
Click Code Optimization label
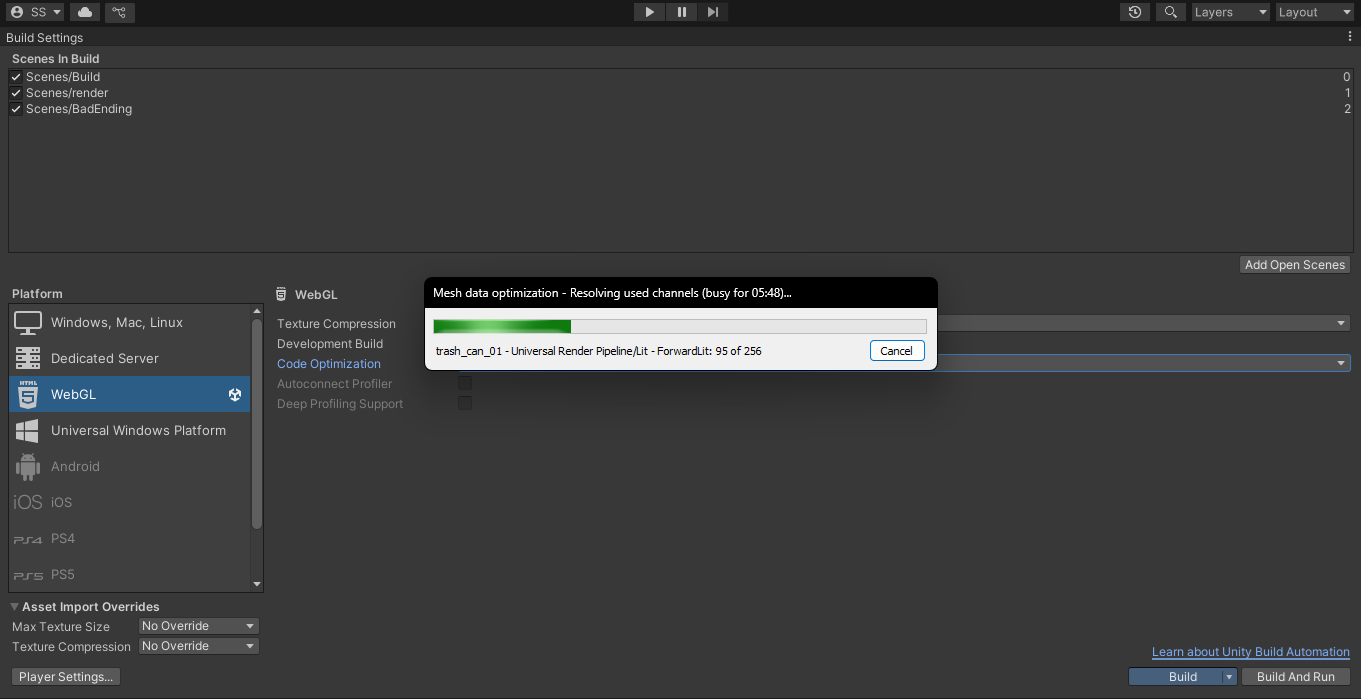[x=329, y=364]
